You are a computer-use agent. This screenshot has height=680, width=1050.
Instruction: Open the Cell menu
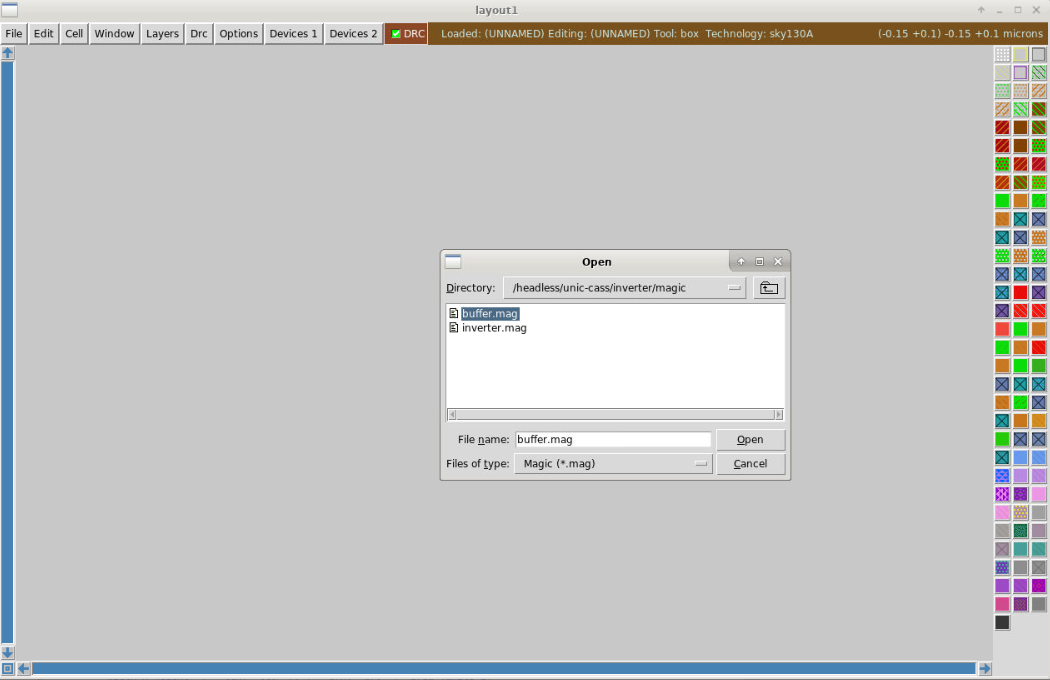coord(74,33)
